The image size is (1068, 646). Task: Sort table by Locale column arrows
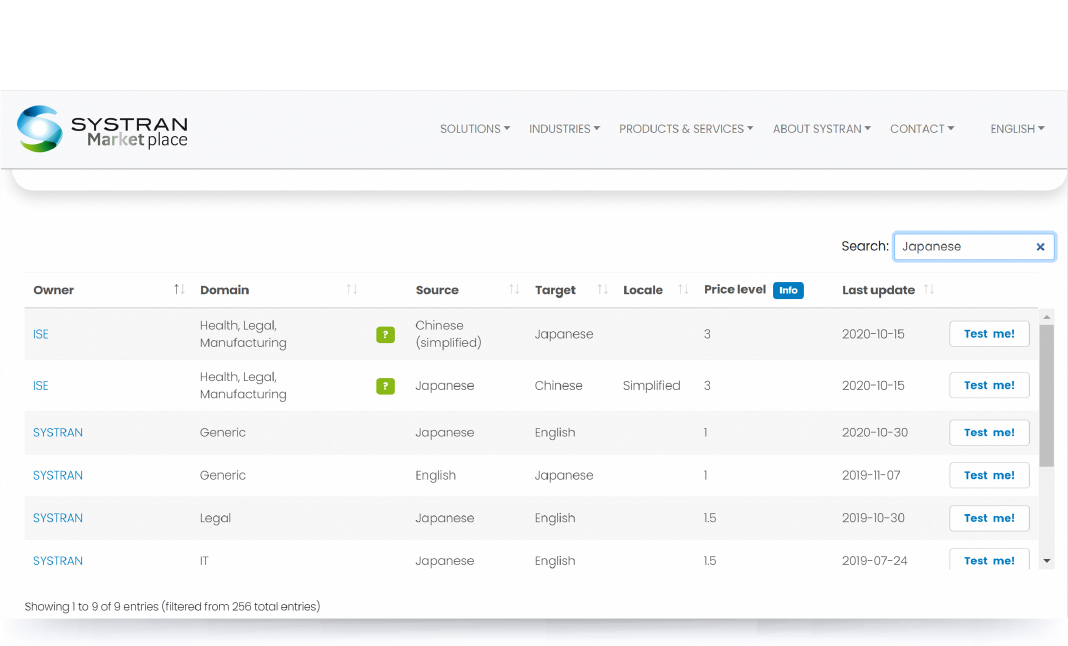coord(683,290)
